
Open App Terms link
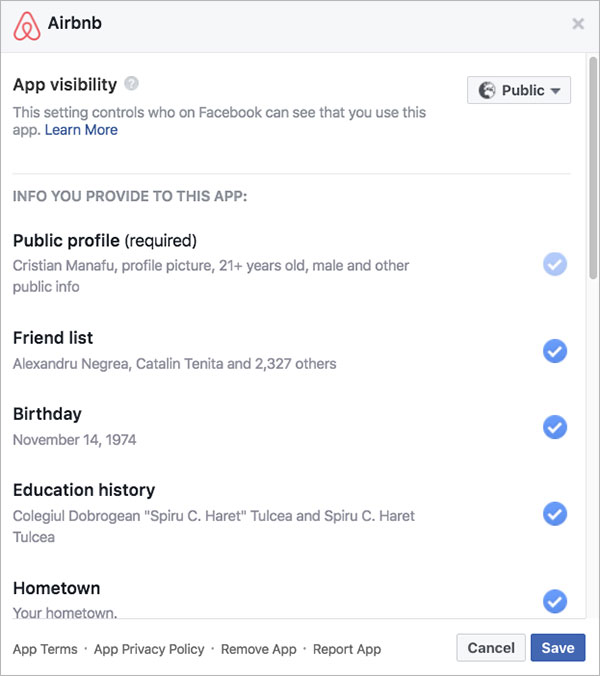point(45,649)
